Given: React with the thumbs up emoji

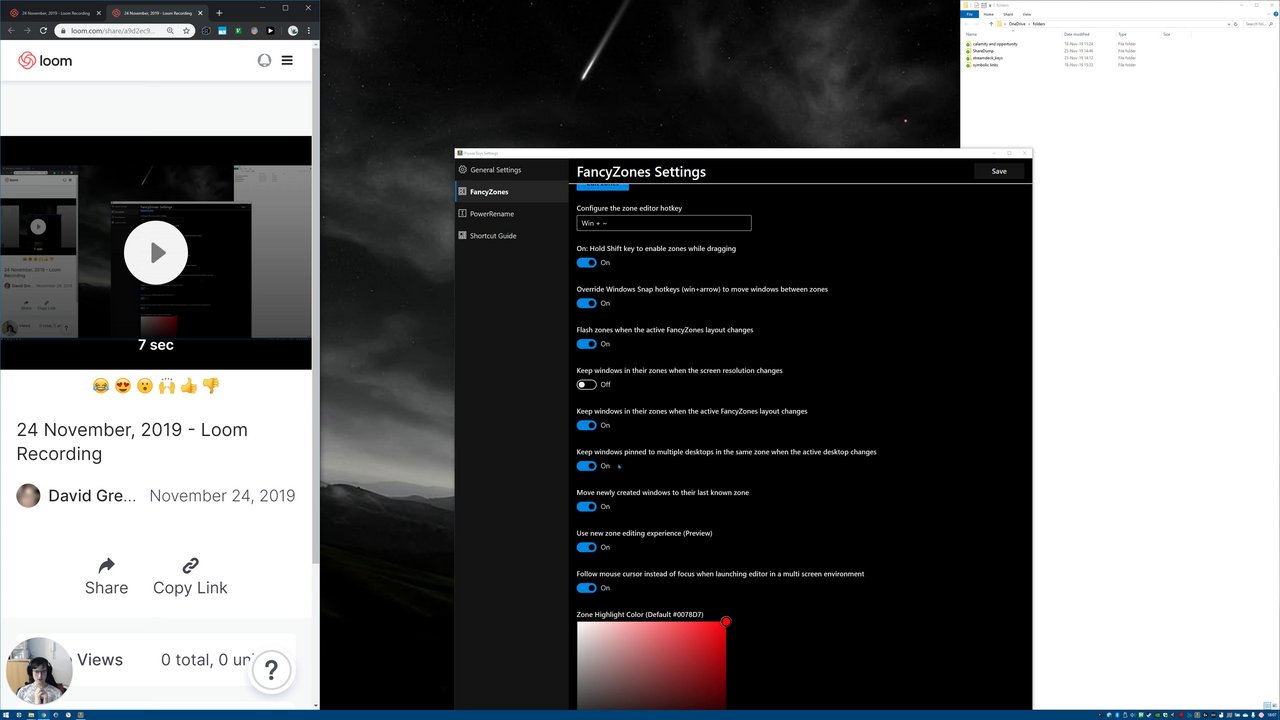Looking at the screenshot, I should click(189, 386).
